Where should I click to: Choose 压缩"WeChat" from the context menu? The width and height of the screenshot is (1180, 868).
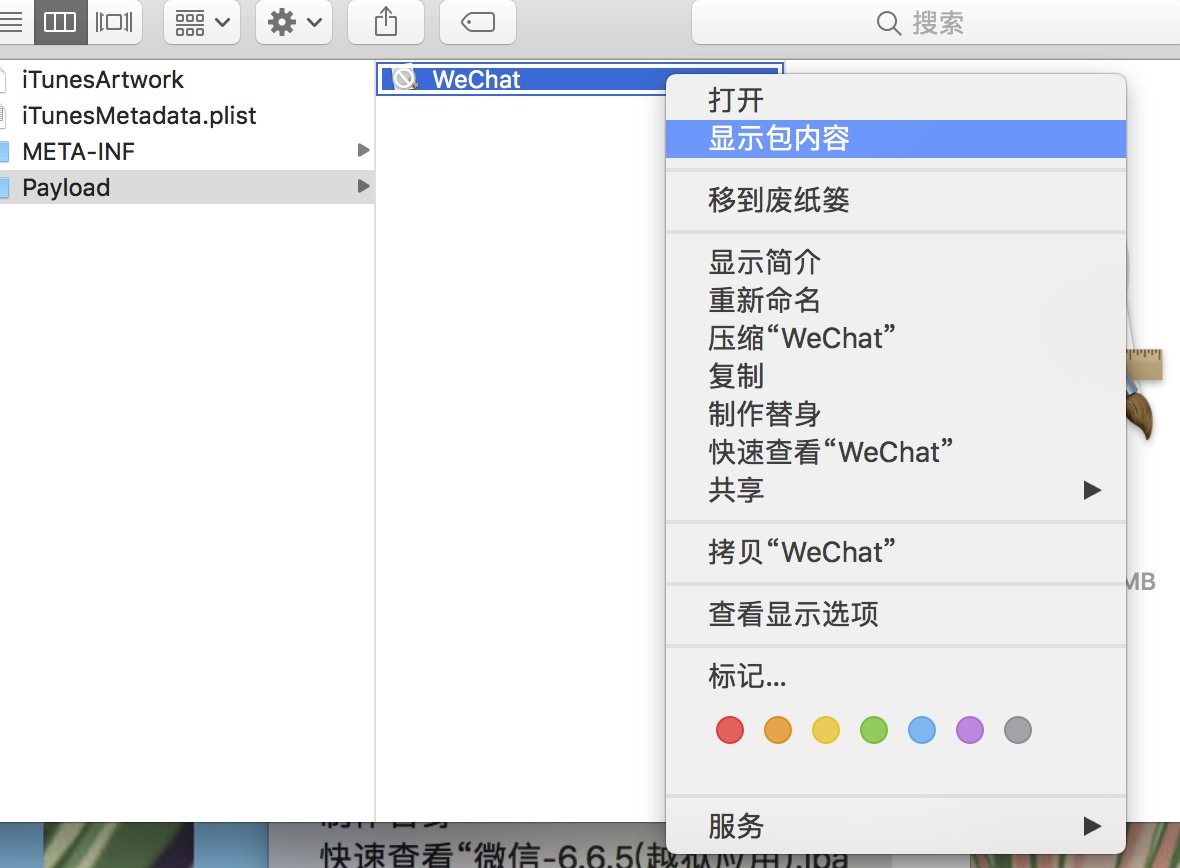[x=896, y=338]
